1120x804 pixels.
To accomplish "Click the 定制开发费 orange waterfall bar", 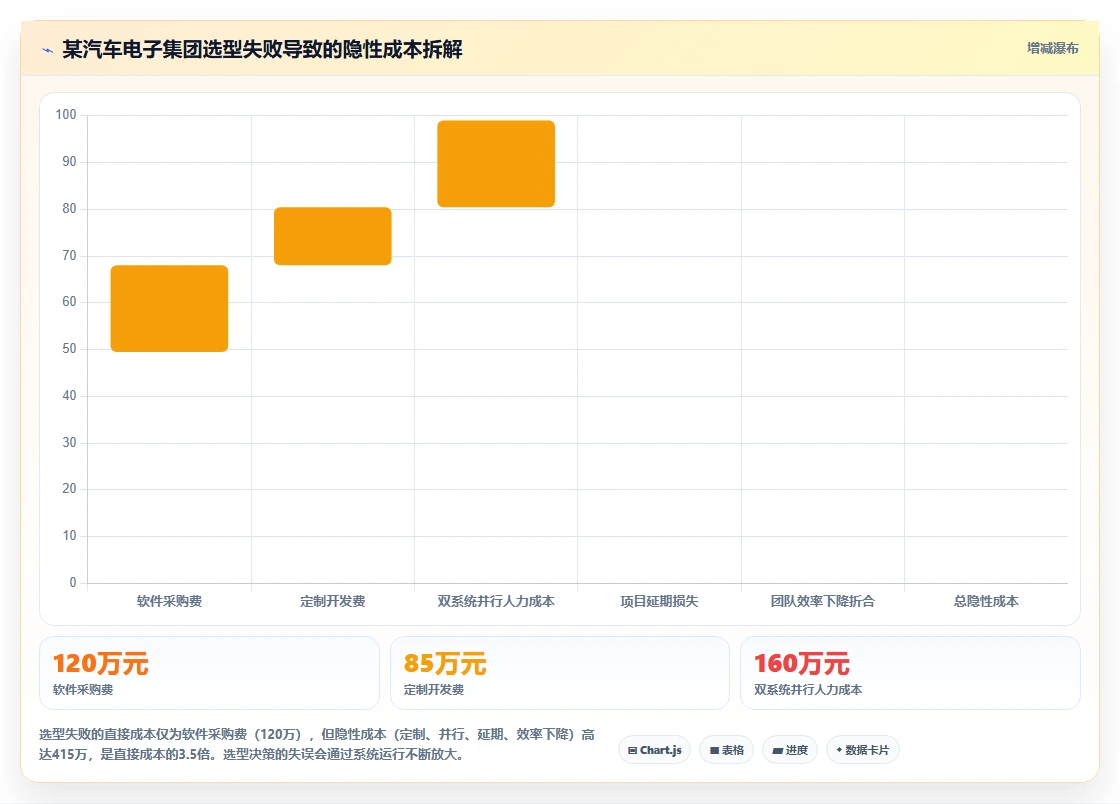I will [333, 236].
